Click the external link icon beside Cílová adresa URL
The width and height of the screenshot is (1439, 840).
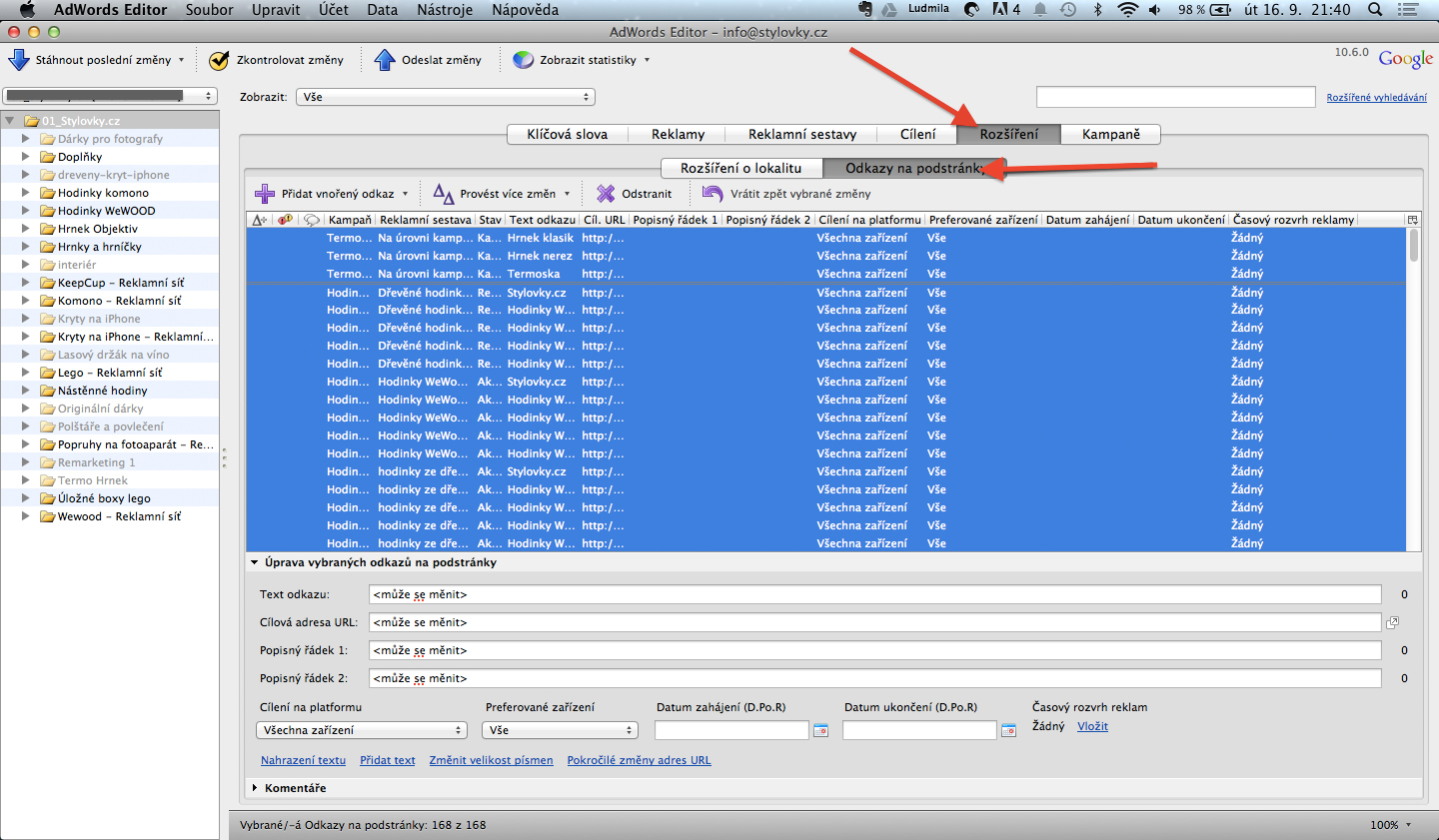point(1392,622)
